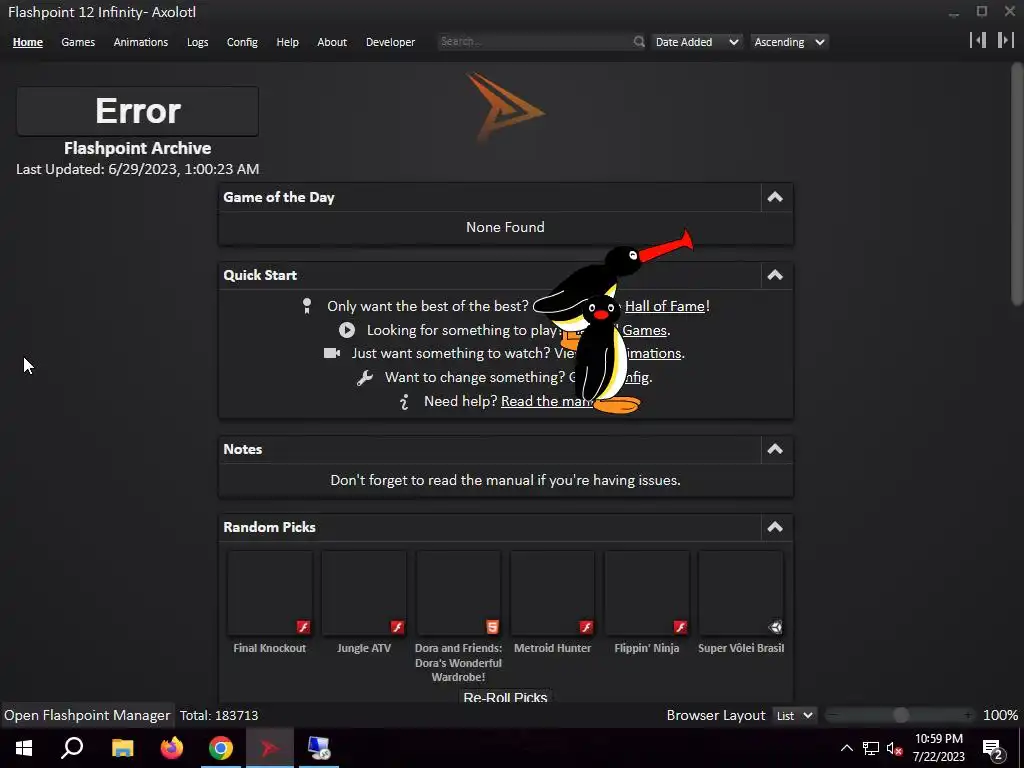Click the Flash icon on Metroid Hunter

point(586,627)
